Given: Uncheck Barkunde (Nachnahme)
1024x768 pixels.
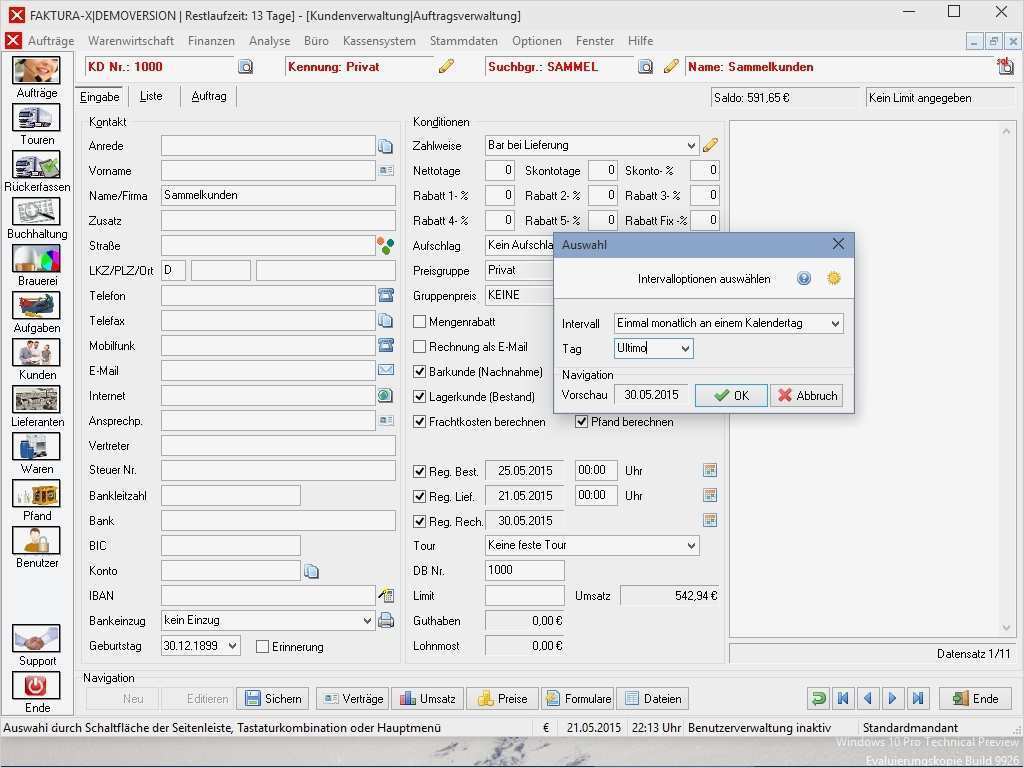Looking at the screenshot, I should tap(417, 371).
